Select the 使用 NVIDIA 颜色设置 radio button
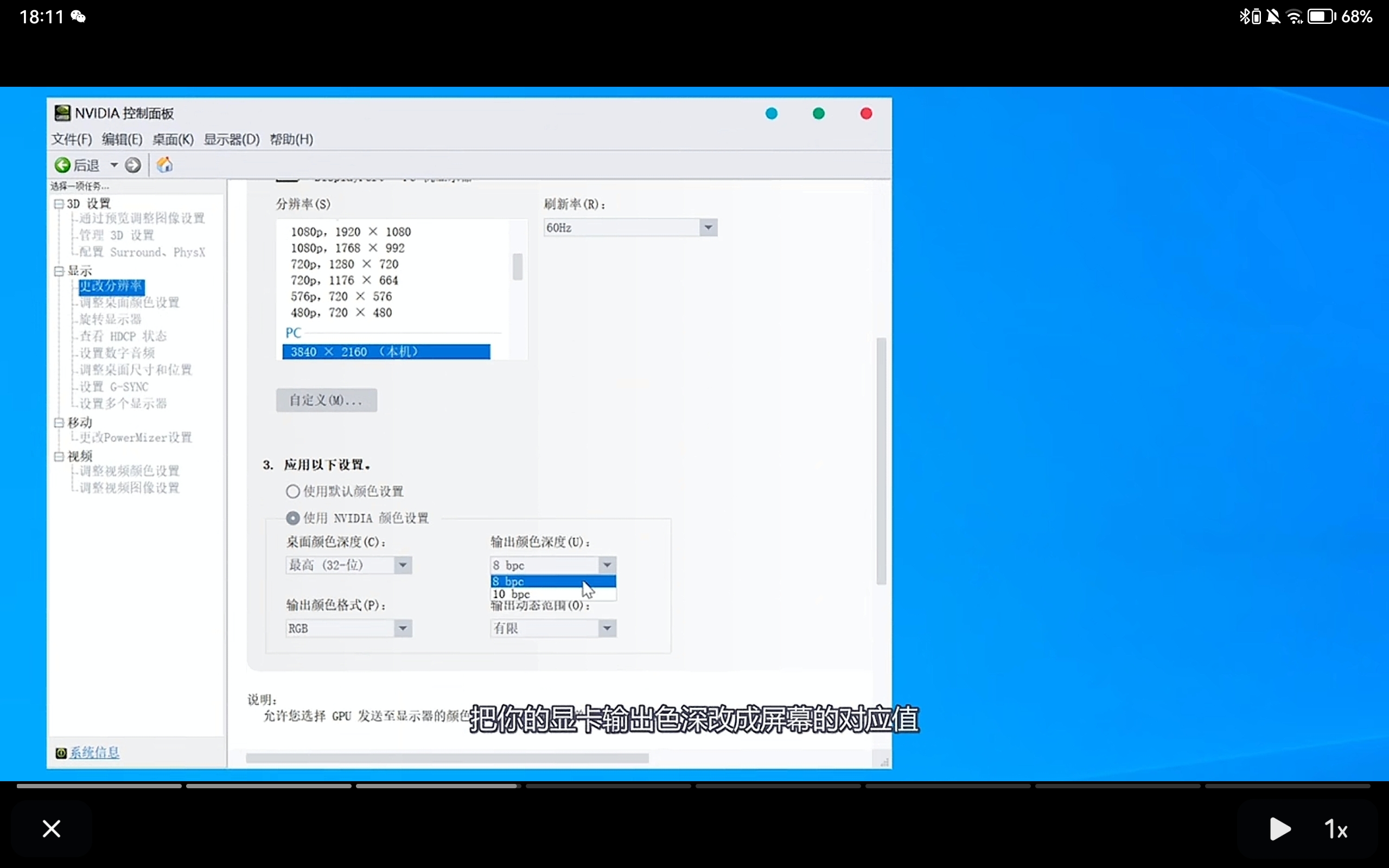Viewport: 1389px width, 868px height. pyautogui.click(x=293, y=518)
